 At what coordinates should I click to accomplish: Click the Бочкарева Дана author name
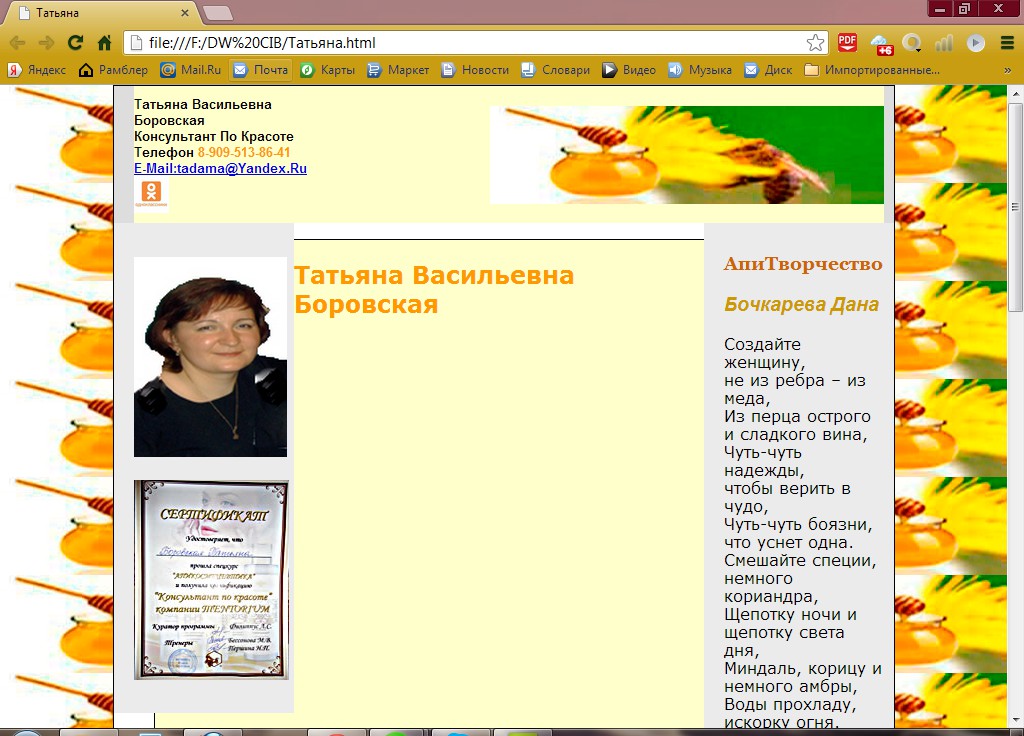[801, 305]
